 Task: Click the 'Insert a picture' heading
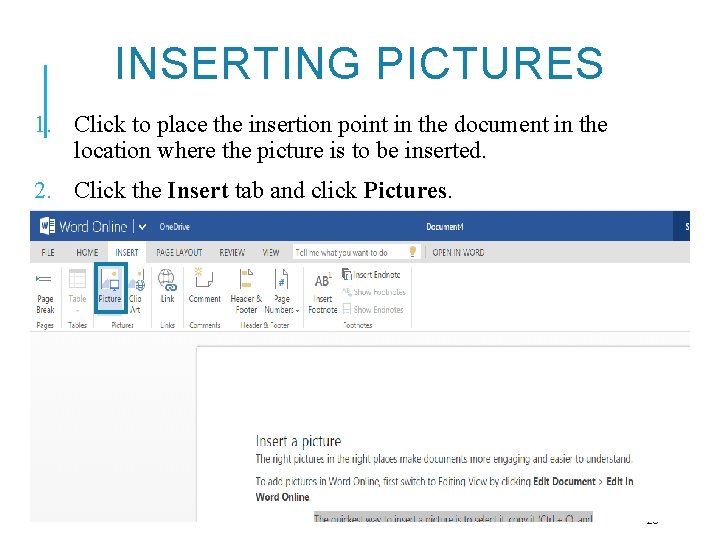[298, 441]
